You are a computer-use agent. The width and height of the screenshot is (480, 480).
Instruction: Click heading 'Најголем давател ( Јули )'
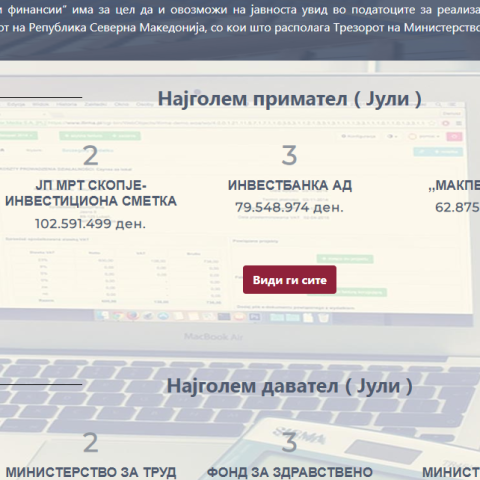[289, 386]
